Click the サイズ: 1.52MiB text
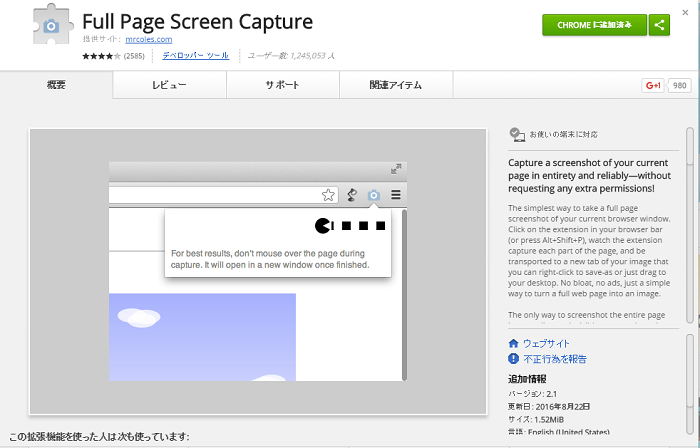Image resolution: width=700 pixels, height=448 pixels. tap(536, 419)
